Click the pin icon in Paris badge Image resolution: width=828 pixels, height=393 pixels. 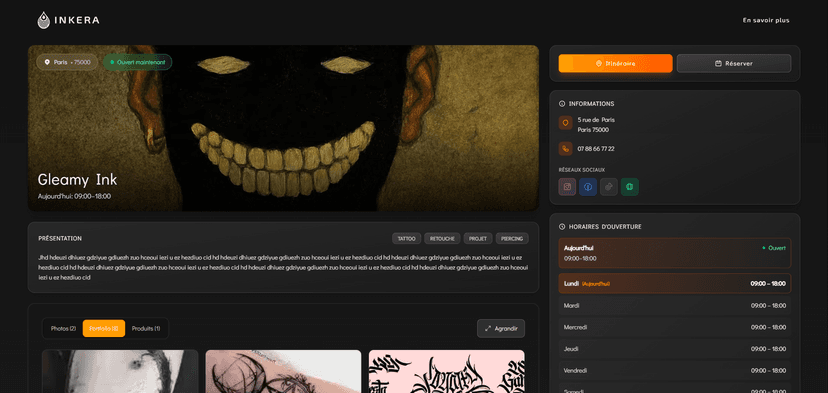47,62
